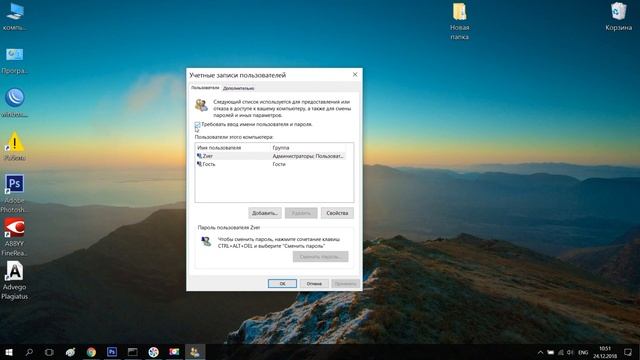
Task: Select the Гость user row
Action: click(x=270, y=164)
